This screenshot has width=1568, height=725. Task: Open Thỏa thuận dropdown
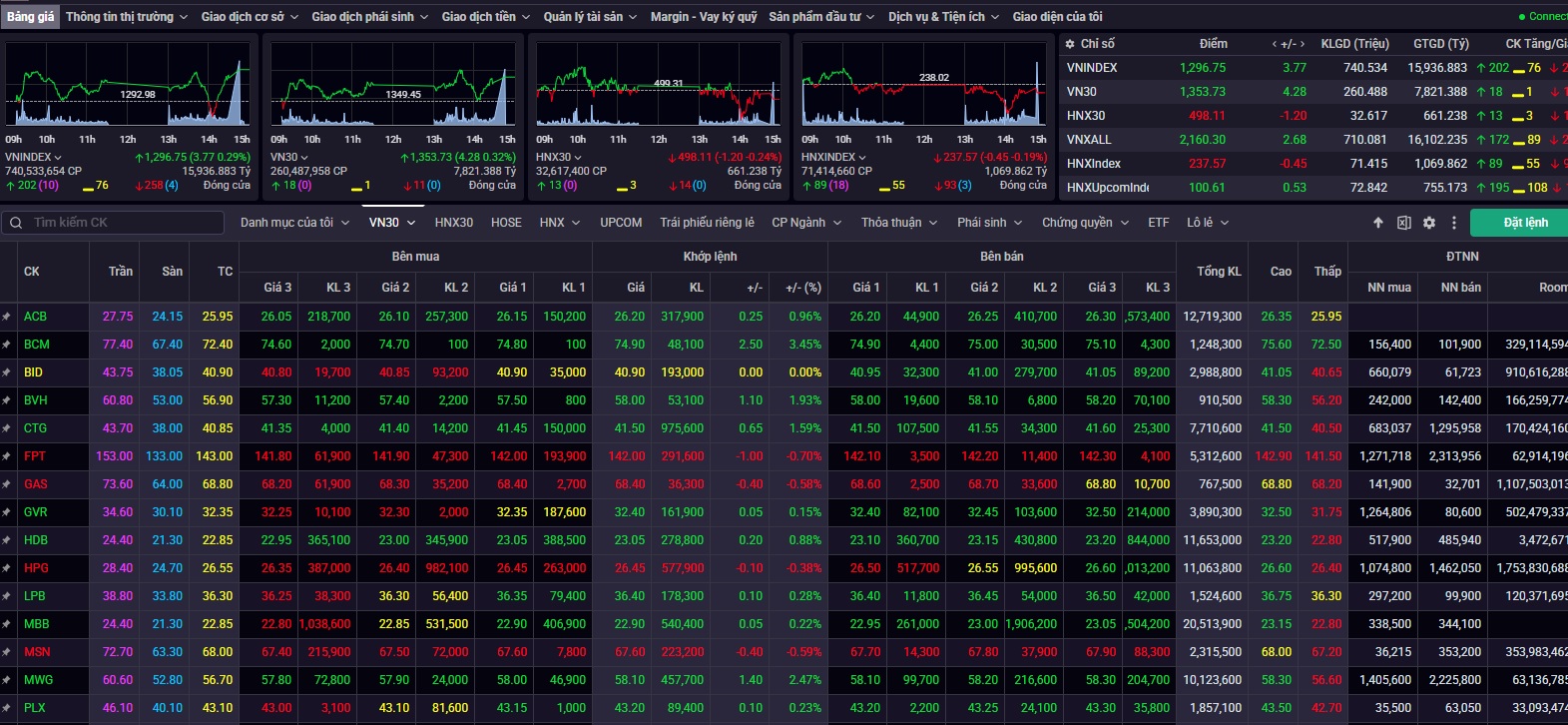point(899,223)
